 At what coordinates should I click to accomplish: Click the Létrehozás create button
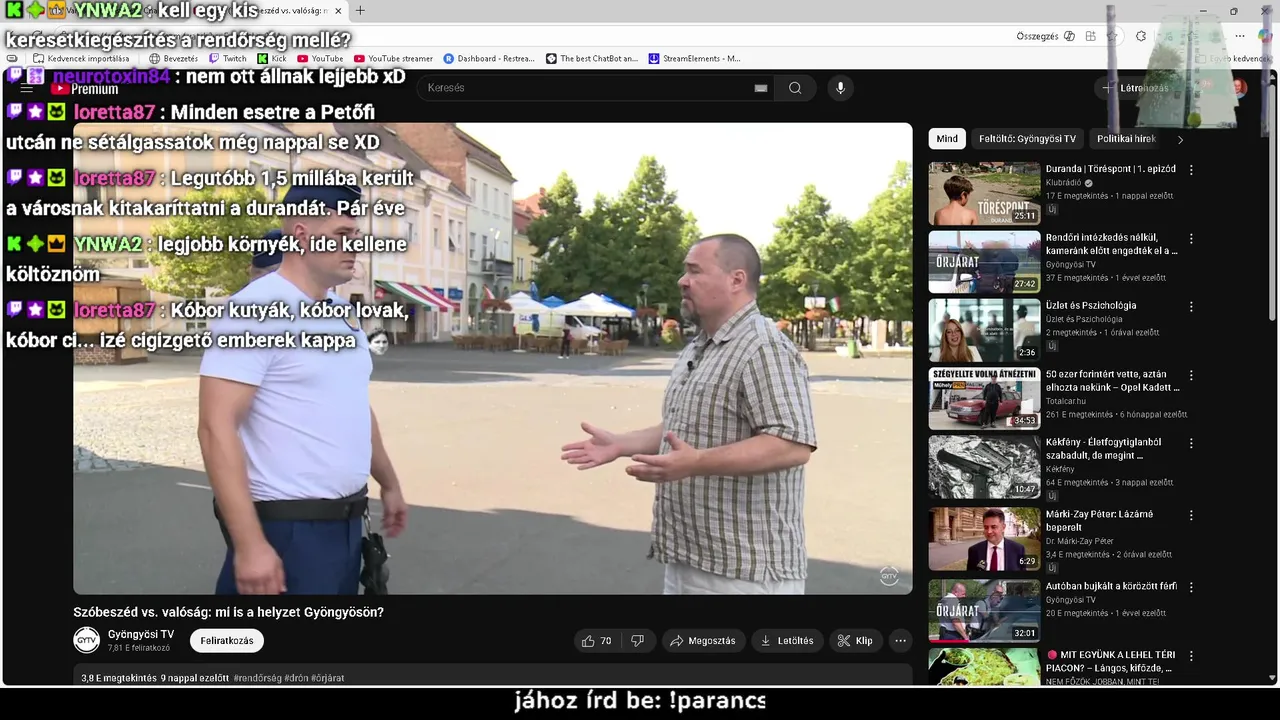coord(1135,88)
